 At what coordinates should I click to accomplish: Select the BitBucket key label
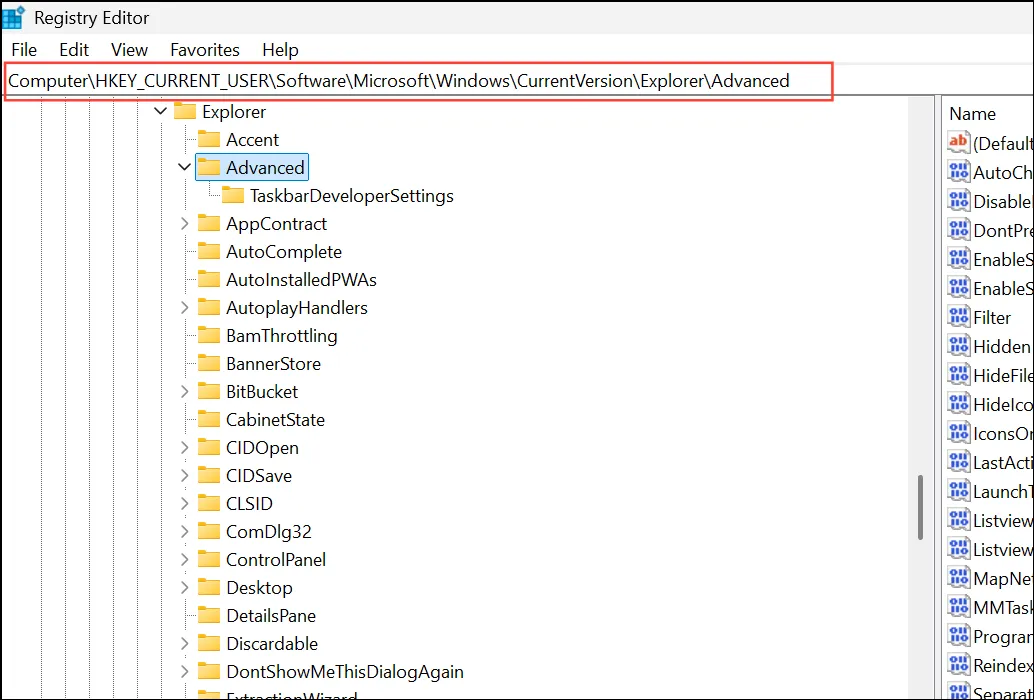(262, 392)
